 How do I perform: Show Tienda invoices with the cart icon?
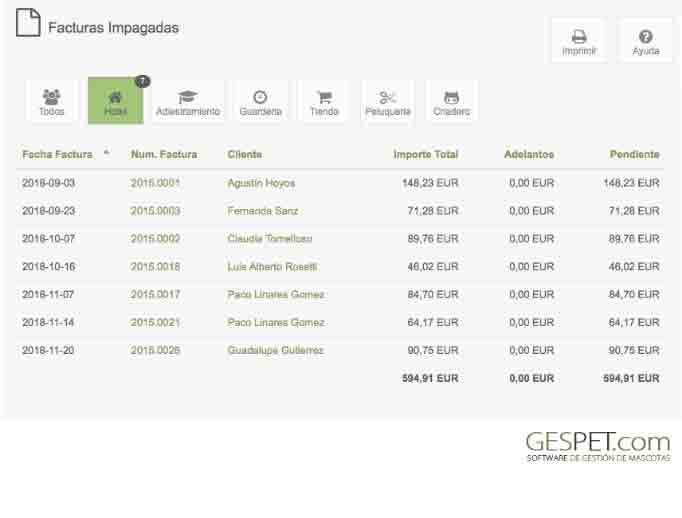point(324,101)
